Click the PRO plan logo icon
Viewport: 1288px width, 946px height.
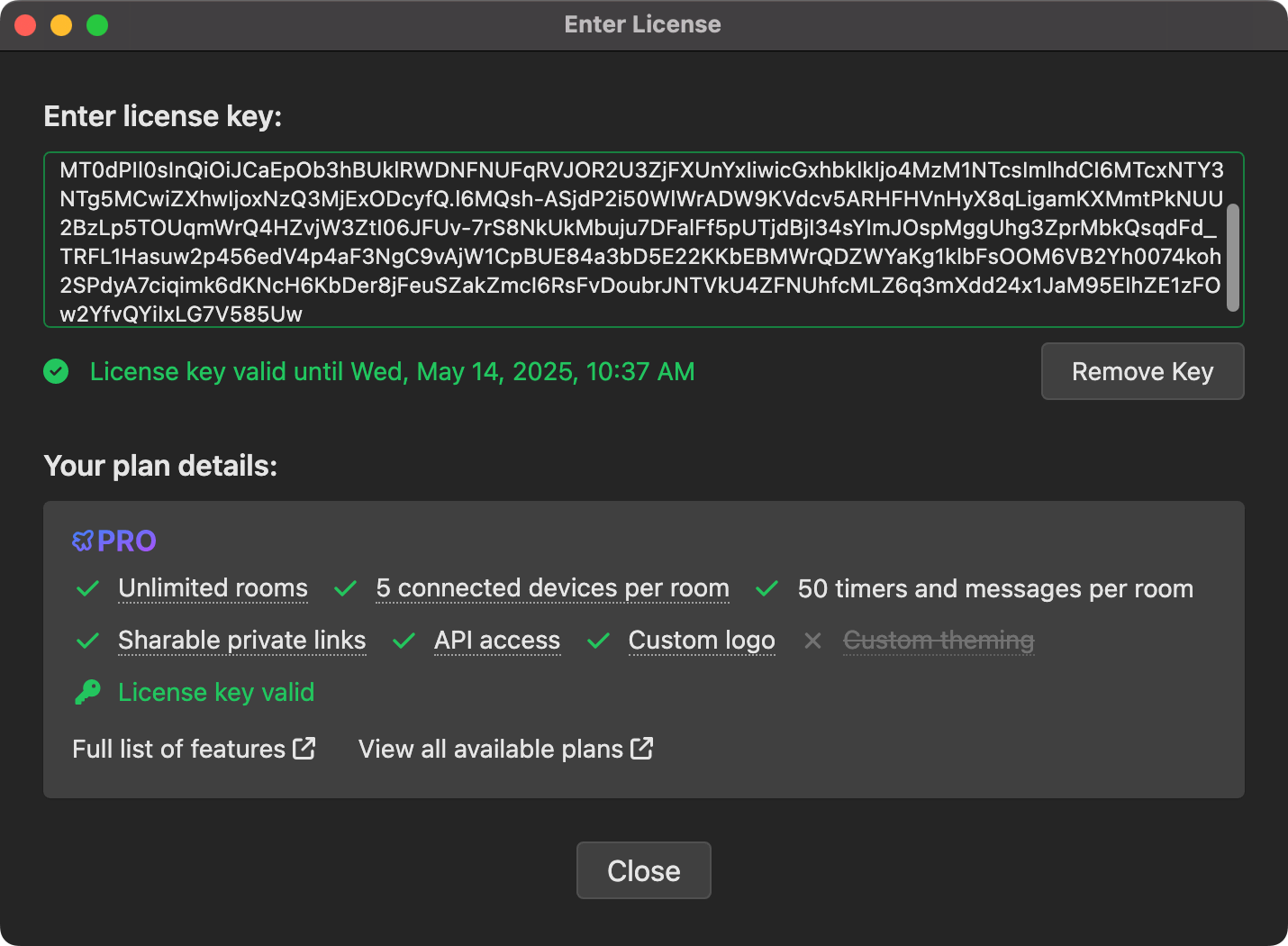click(82, 541)
